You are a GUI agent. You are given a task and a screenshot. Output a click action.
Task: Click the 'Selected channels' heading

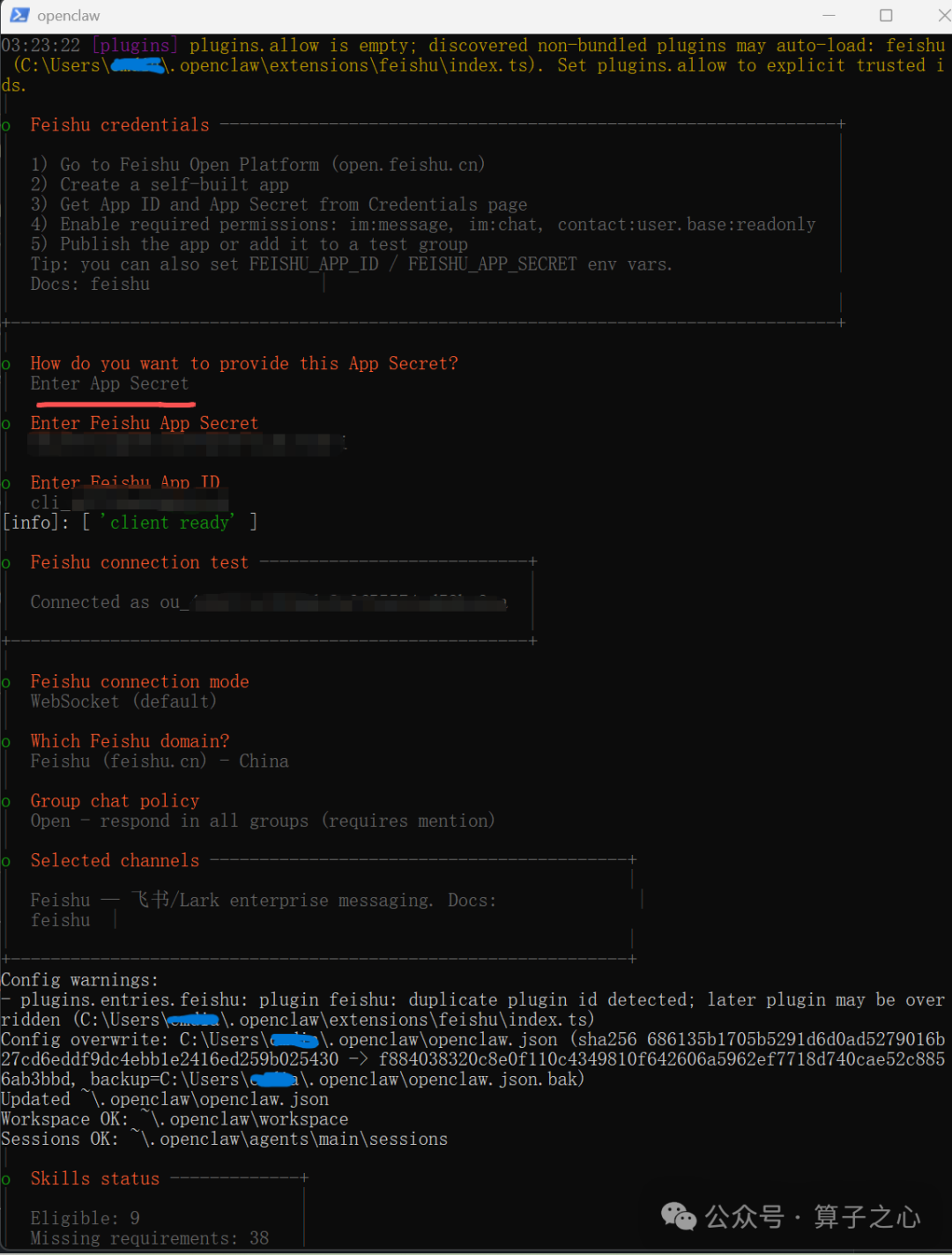pos(115,861)
